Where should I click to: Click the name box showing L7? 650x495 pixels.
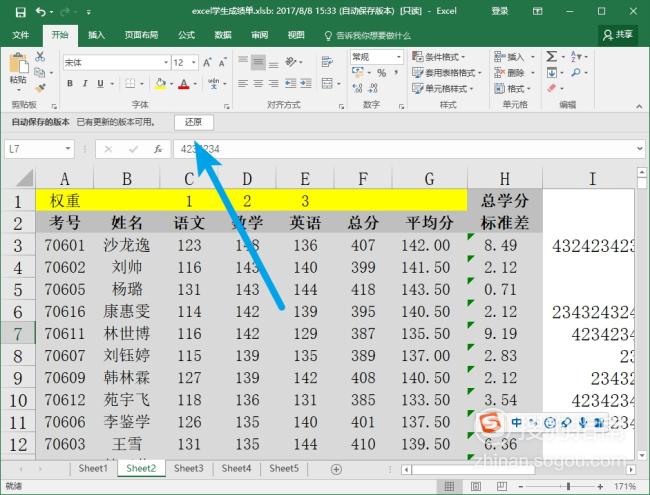[x=39, y=149]
